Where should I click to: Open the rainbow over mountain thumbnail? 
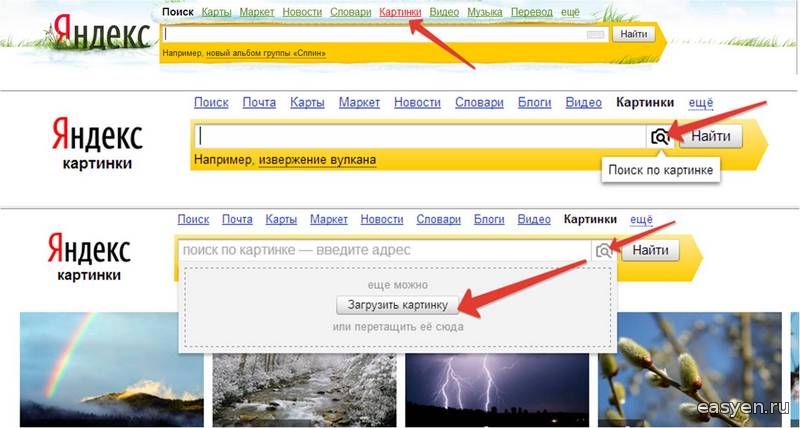112,369
